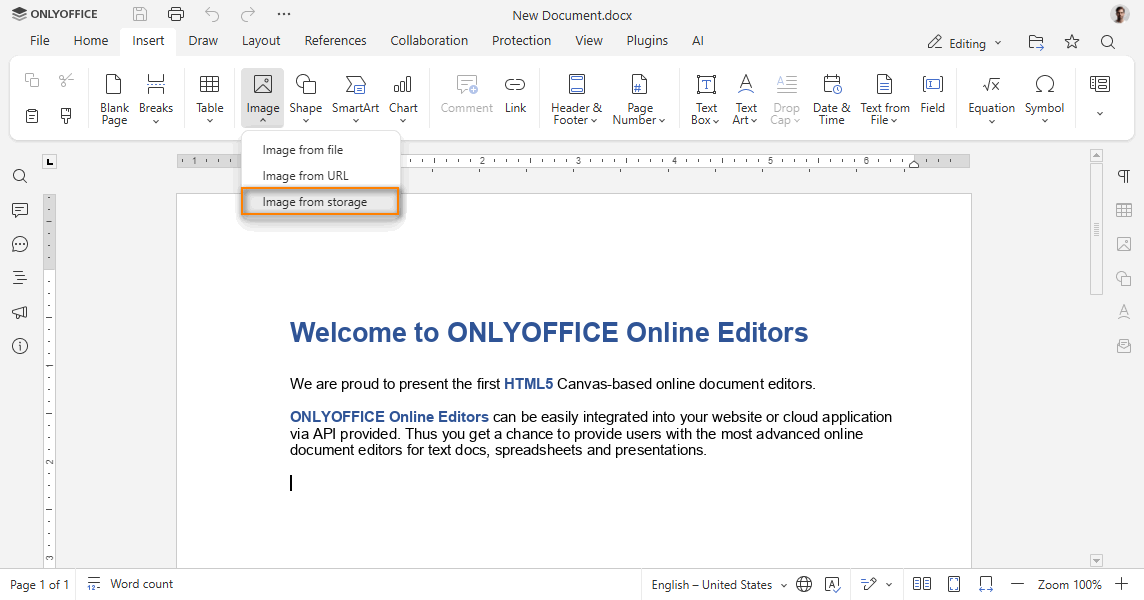This screenshot has height=600, width=1144.
Task: Open the About info icon
Action: pos(20,346)
